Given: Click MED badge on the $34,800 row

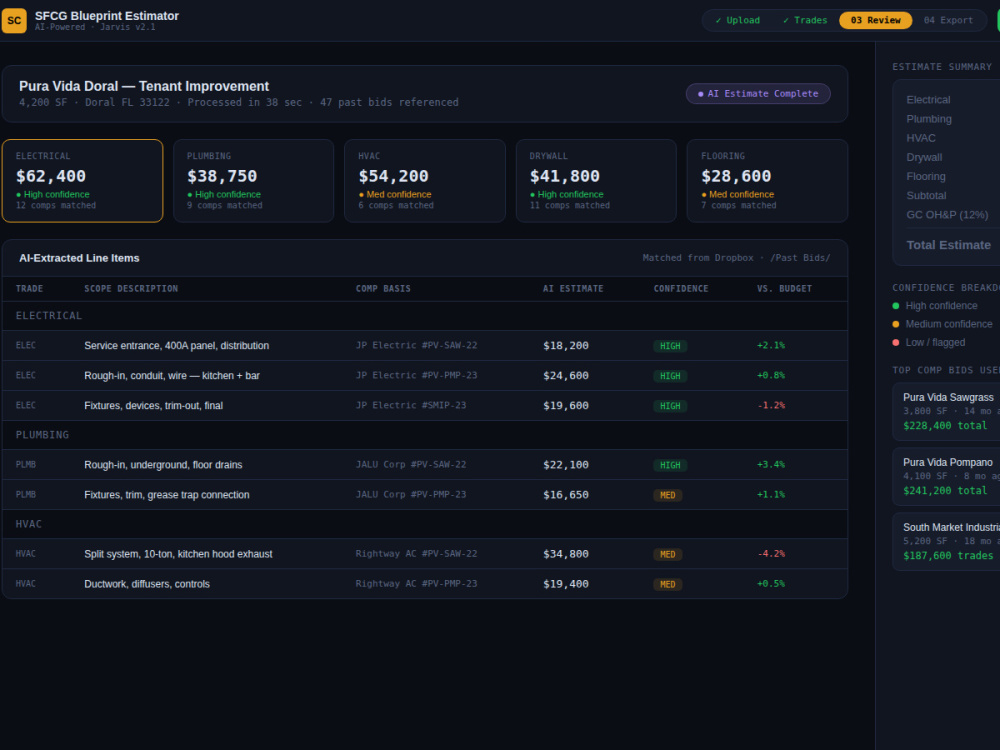Looking at the screenshot, I should 668,555.
